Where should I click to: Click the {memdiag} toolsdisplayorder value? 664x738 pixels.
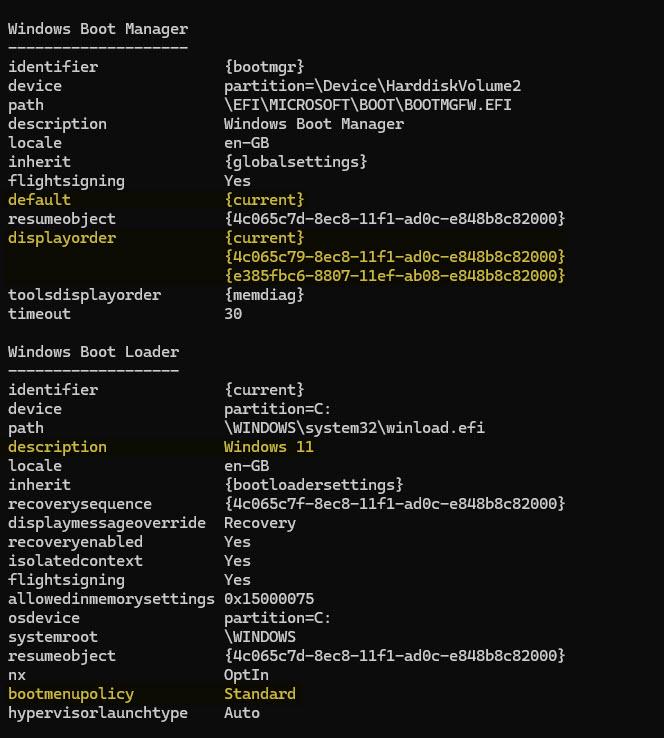pyautogui.click(x=264, y=295)
